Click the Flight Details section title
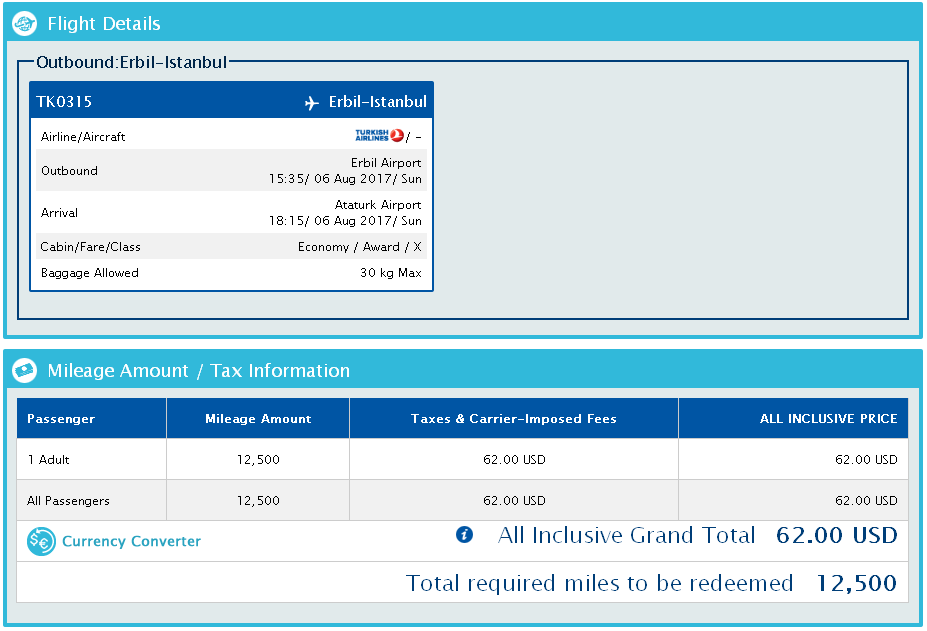The image size is (927, 631). coord(104,24)
